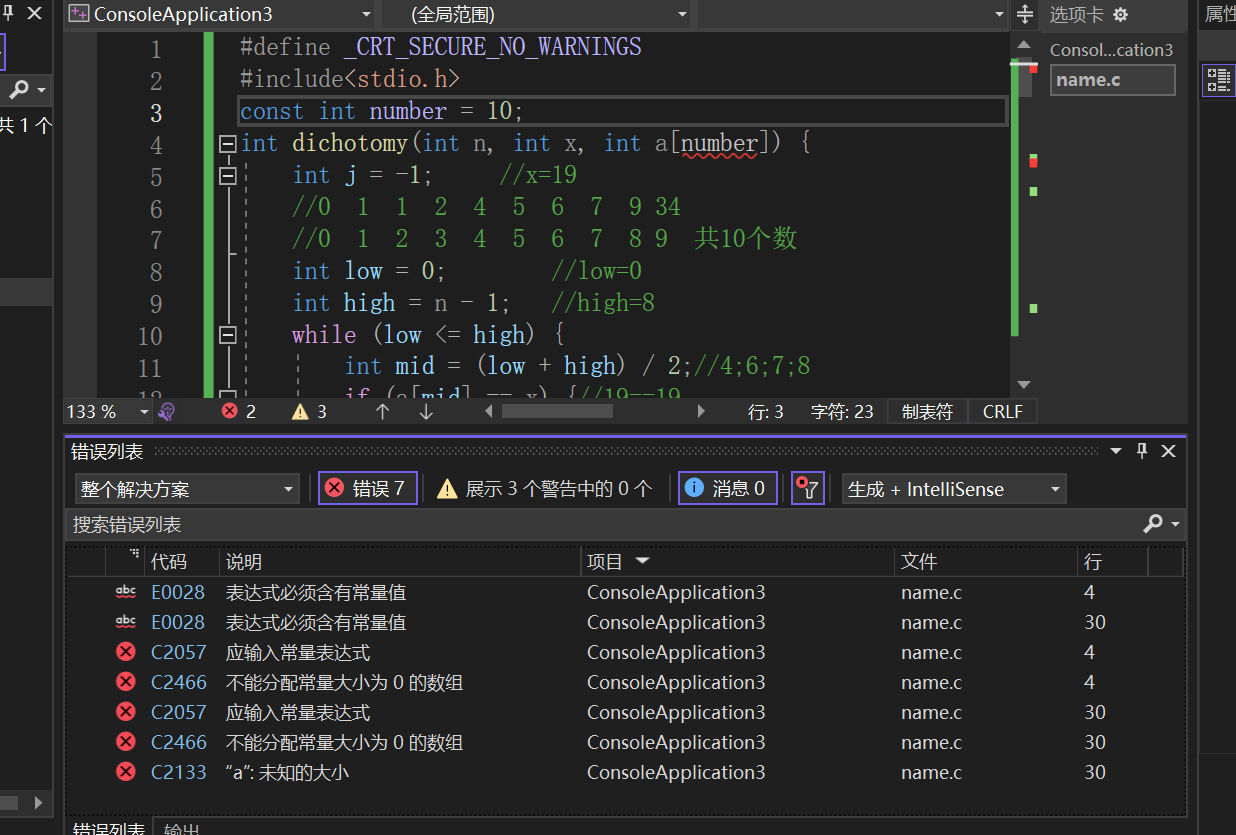The height and width of the screenshot is (835, 1236).
Task: Click the red error icon in C2133 row
Action: pyautogui.click(x=126, y=772)
